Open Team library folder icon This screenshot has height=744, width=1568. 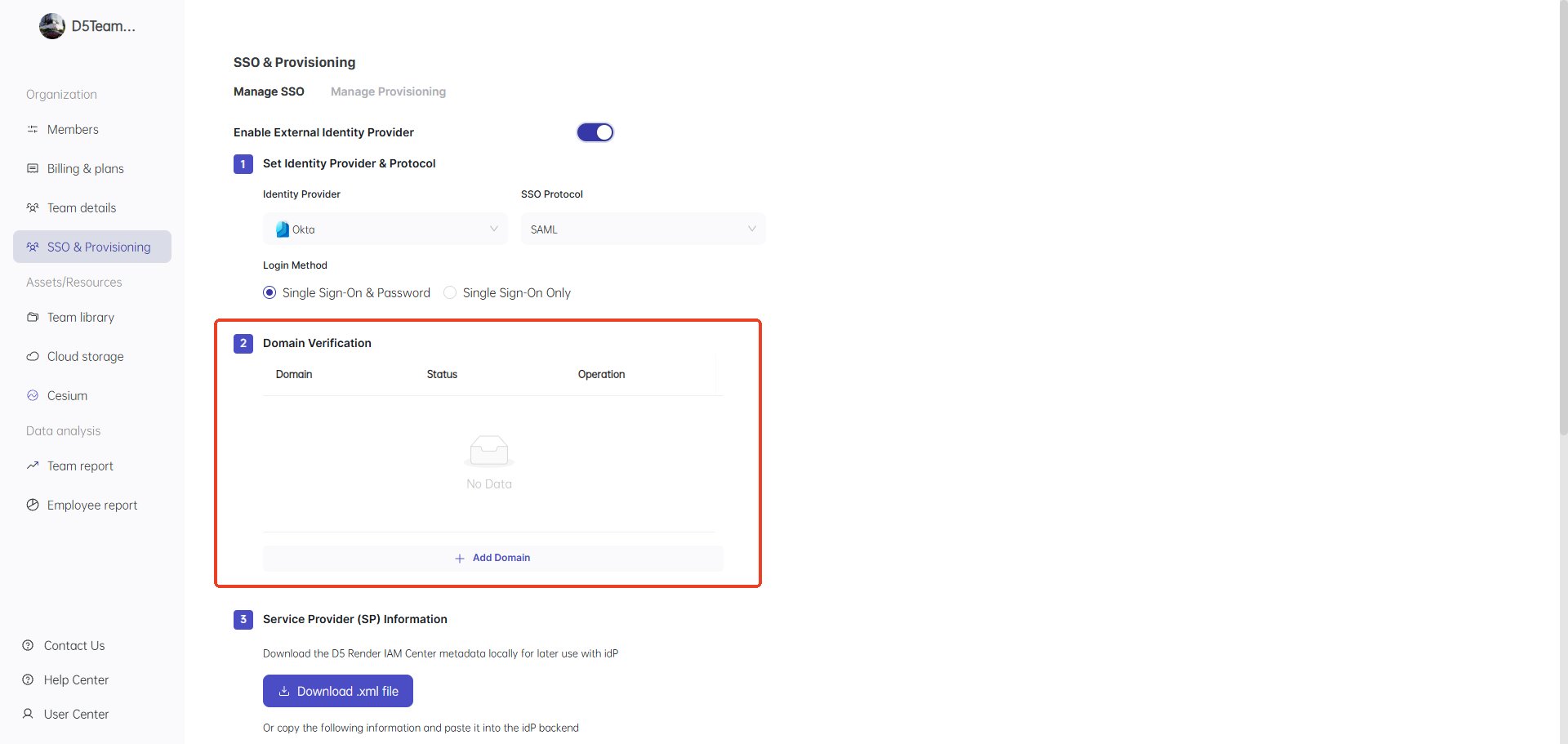[33, 318]
